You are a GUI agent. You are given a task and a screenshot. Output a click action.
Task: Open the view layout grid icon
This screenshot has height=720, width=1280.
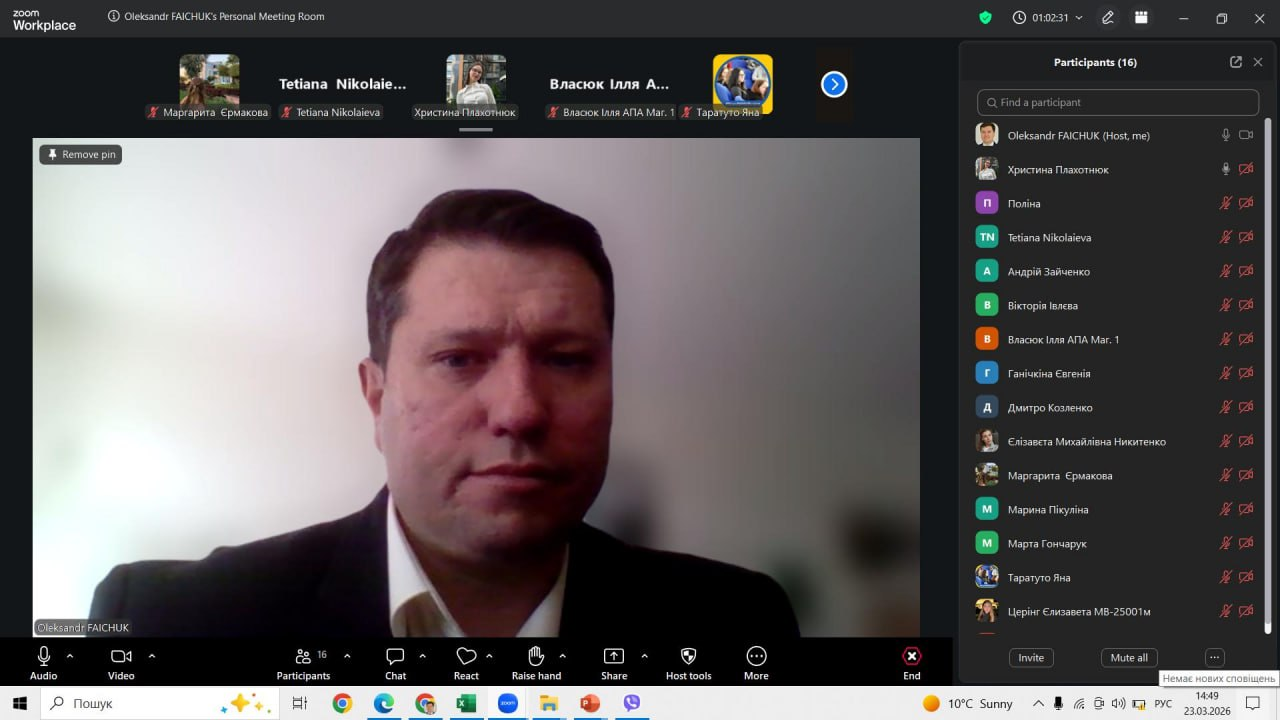[x=1141, y=18]
